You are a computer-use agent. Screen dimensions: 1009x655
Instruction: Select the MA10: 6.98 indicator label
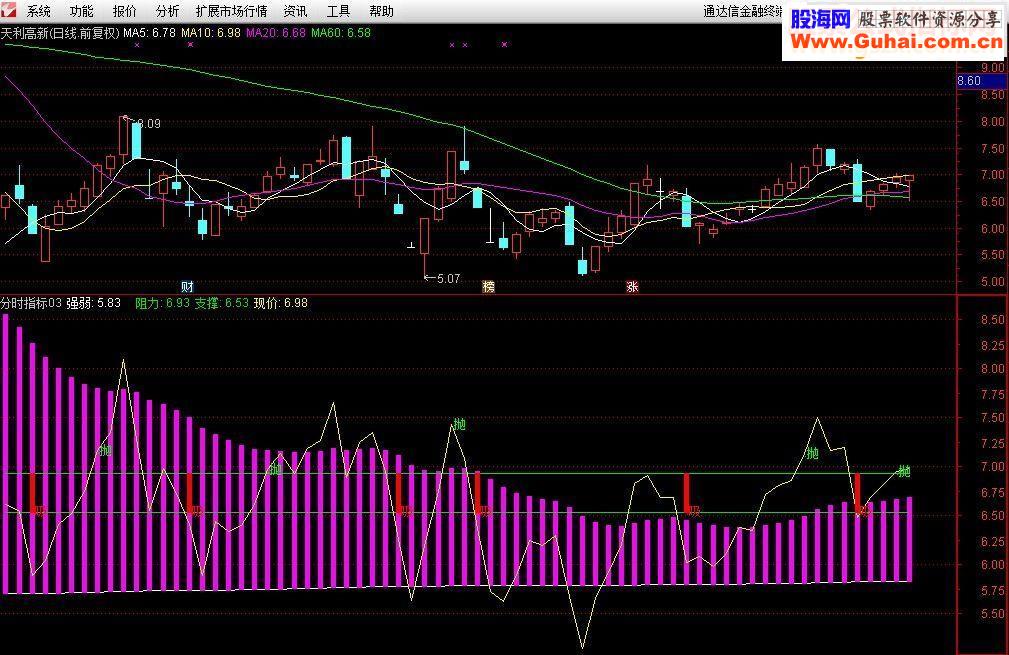pos(211,33)
